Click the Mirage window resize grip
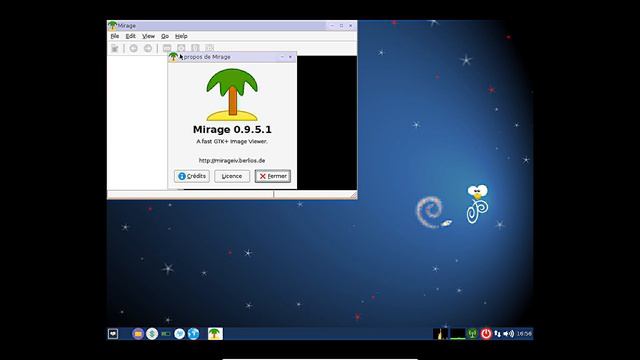640x360 pixels. (353, 196)
